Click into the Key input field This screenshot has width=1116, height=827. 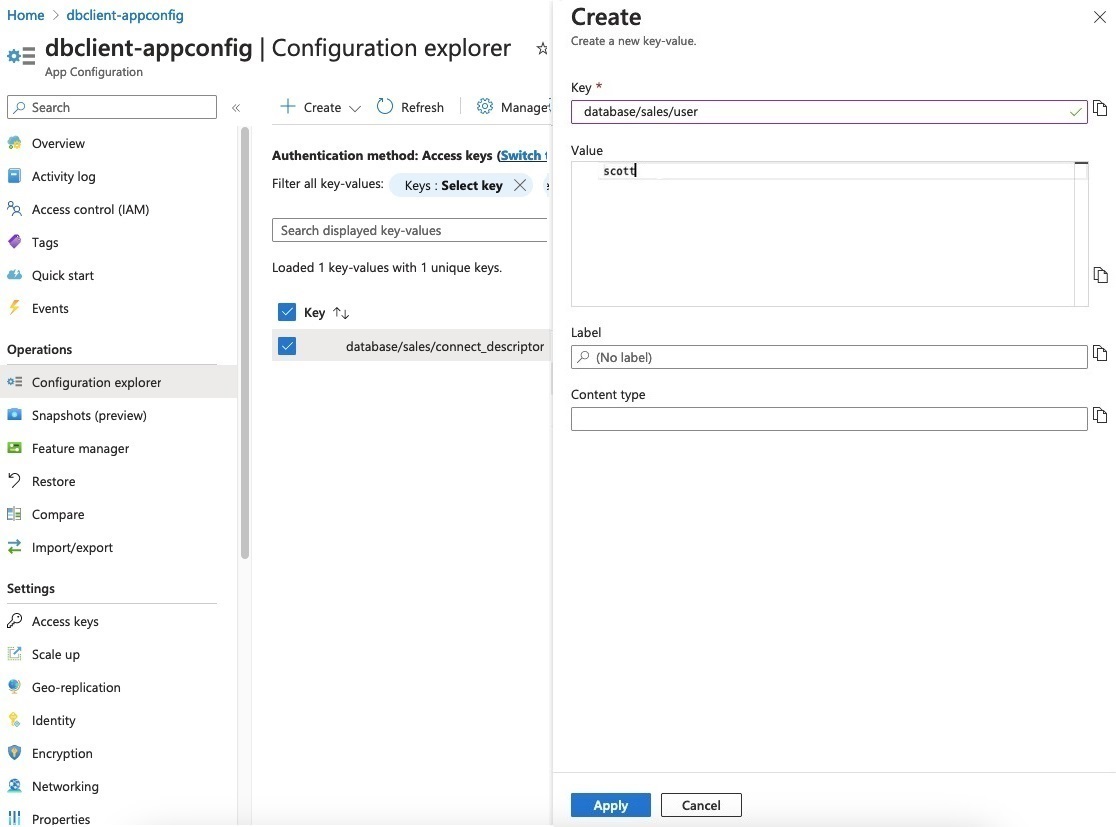(828, 112)
